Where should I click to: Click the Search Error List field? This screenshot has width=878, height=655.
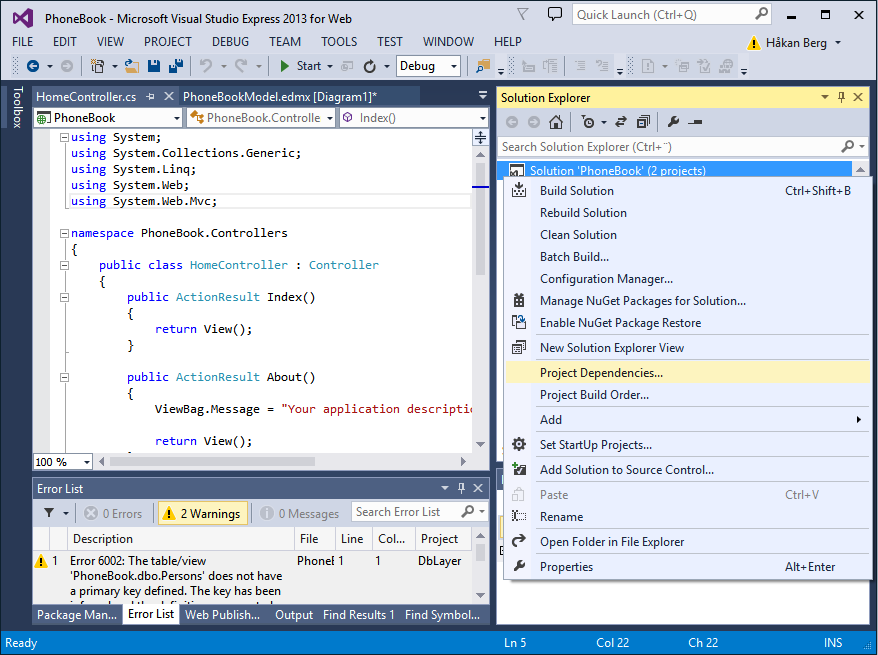(x=407, y=512)
